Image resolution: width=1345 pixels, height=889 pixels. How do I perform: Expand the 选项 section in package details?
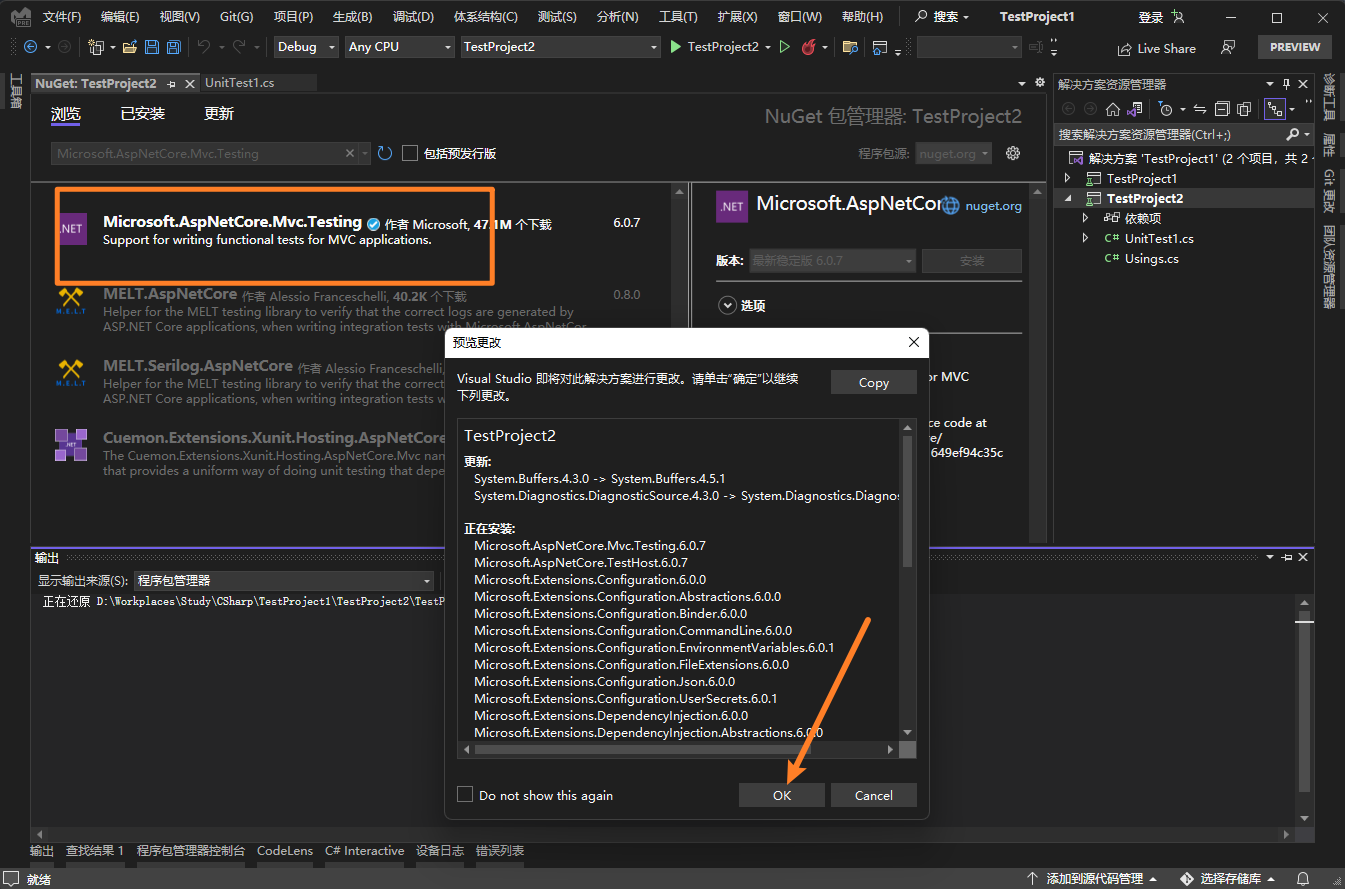726,306
